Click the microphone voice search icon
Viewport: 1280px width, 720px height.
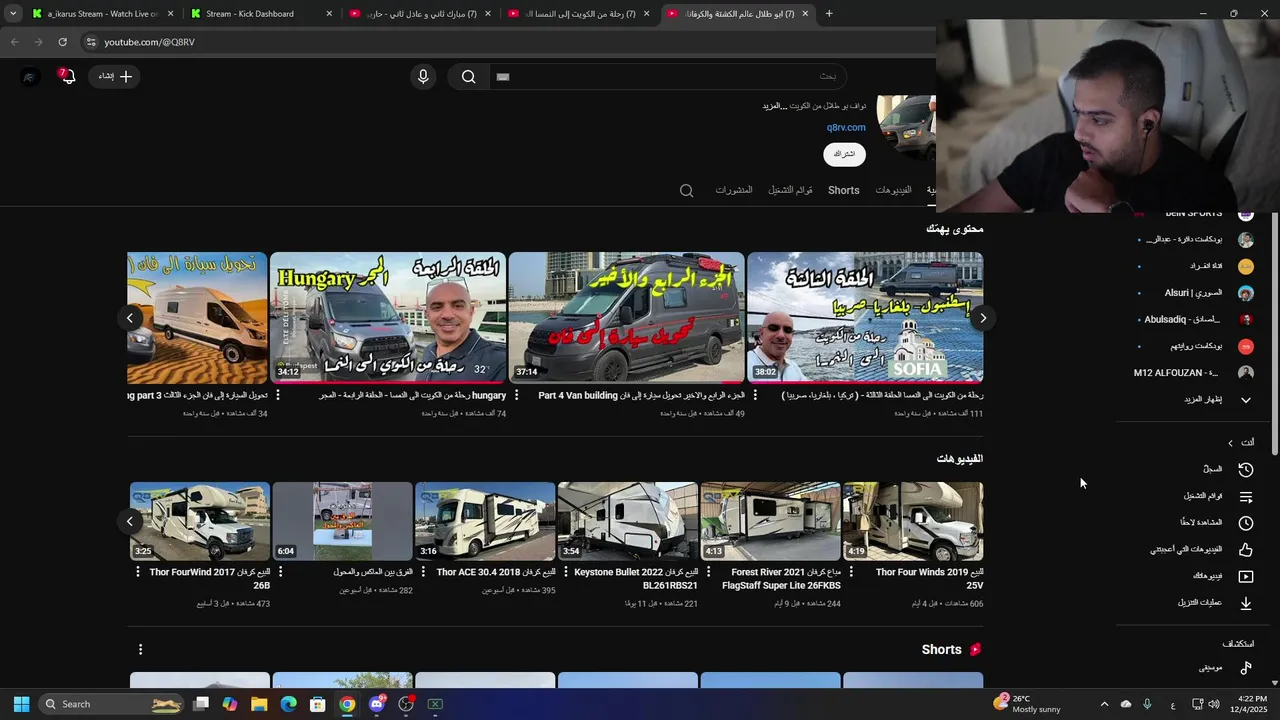click(423, 76)
